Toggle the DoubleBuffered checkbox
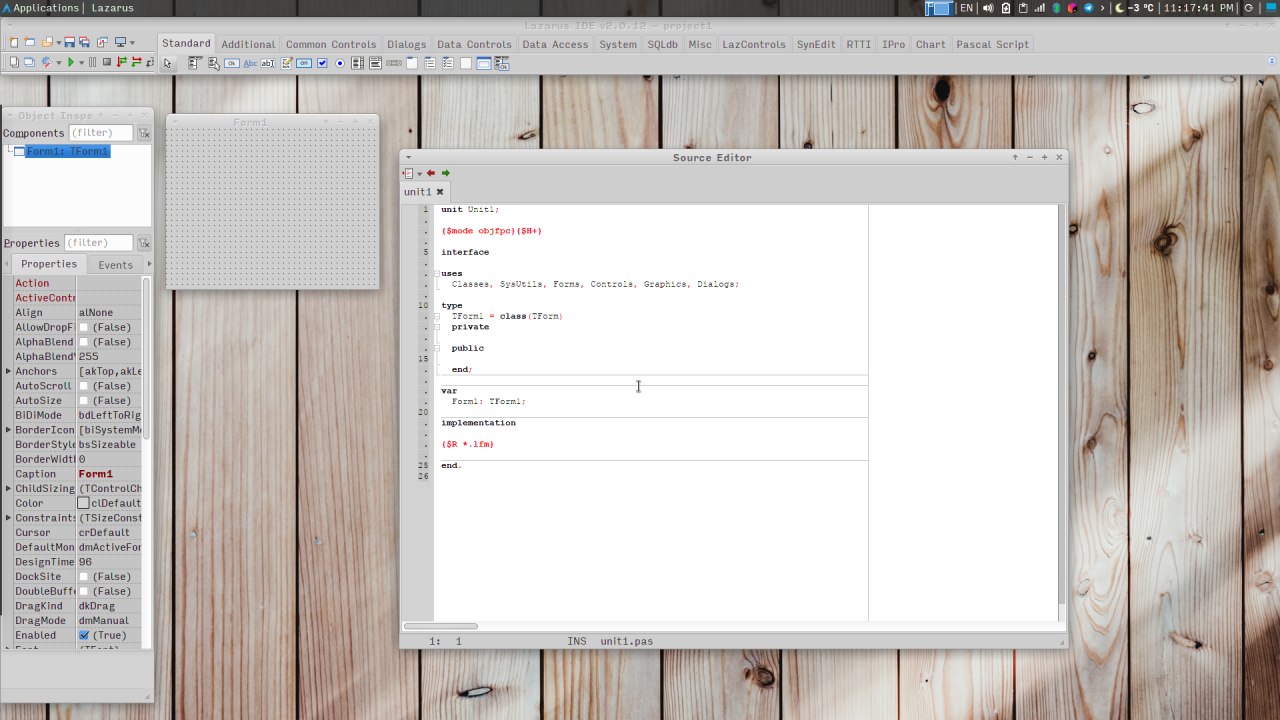Image resolution: width=1280 pixels, height=720 pixels. [x=84, y=592]
